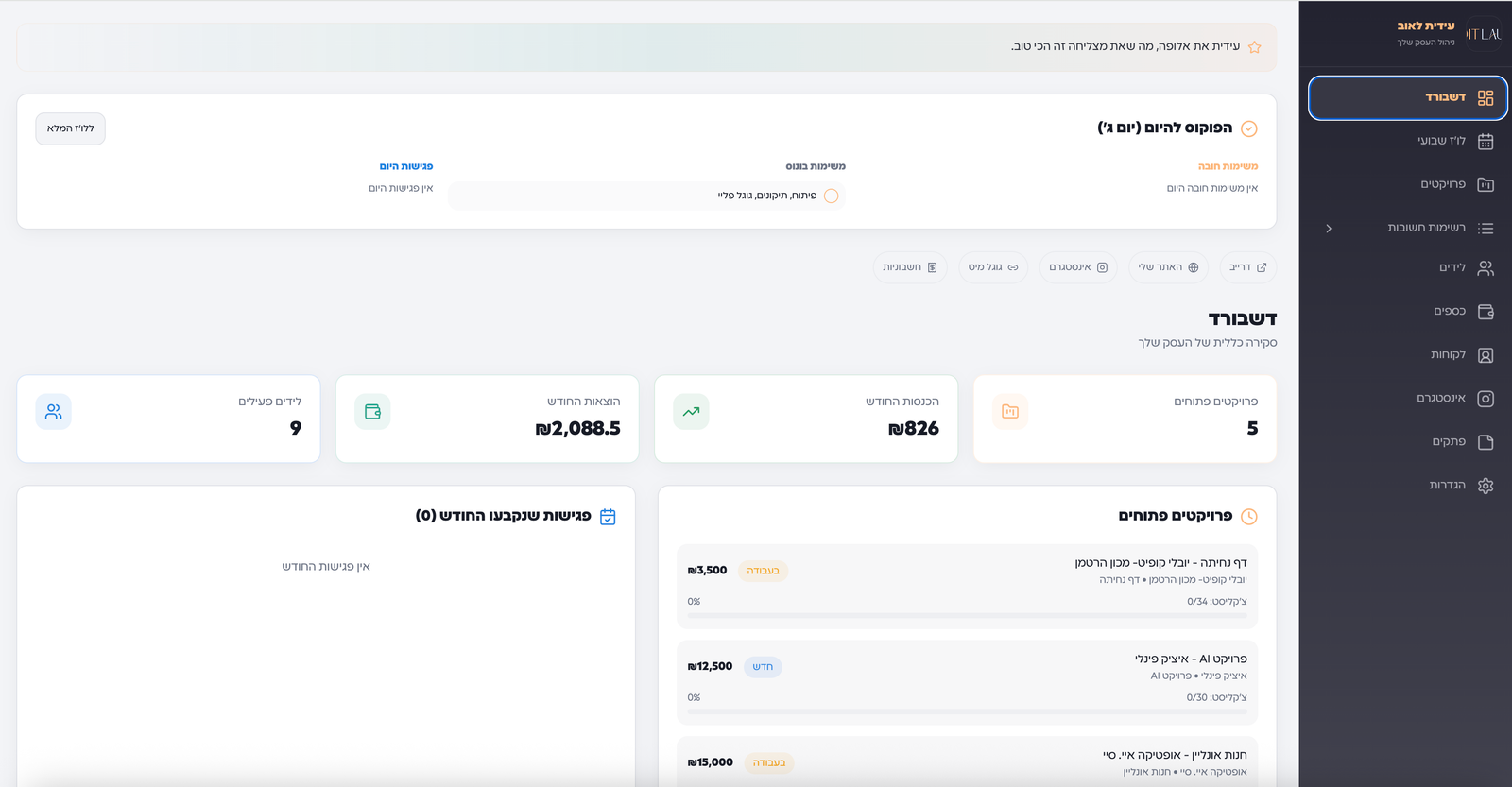Click wallet icon in הוצאות החודש card
This screenshot has height=787, width=1512.
(x=372, y=412)
